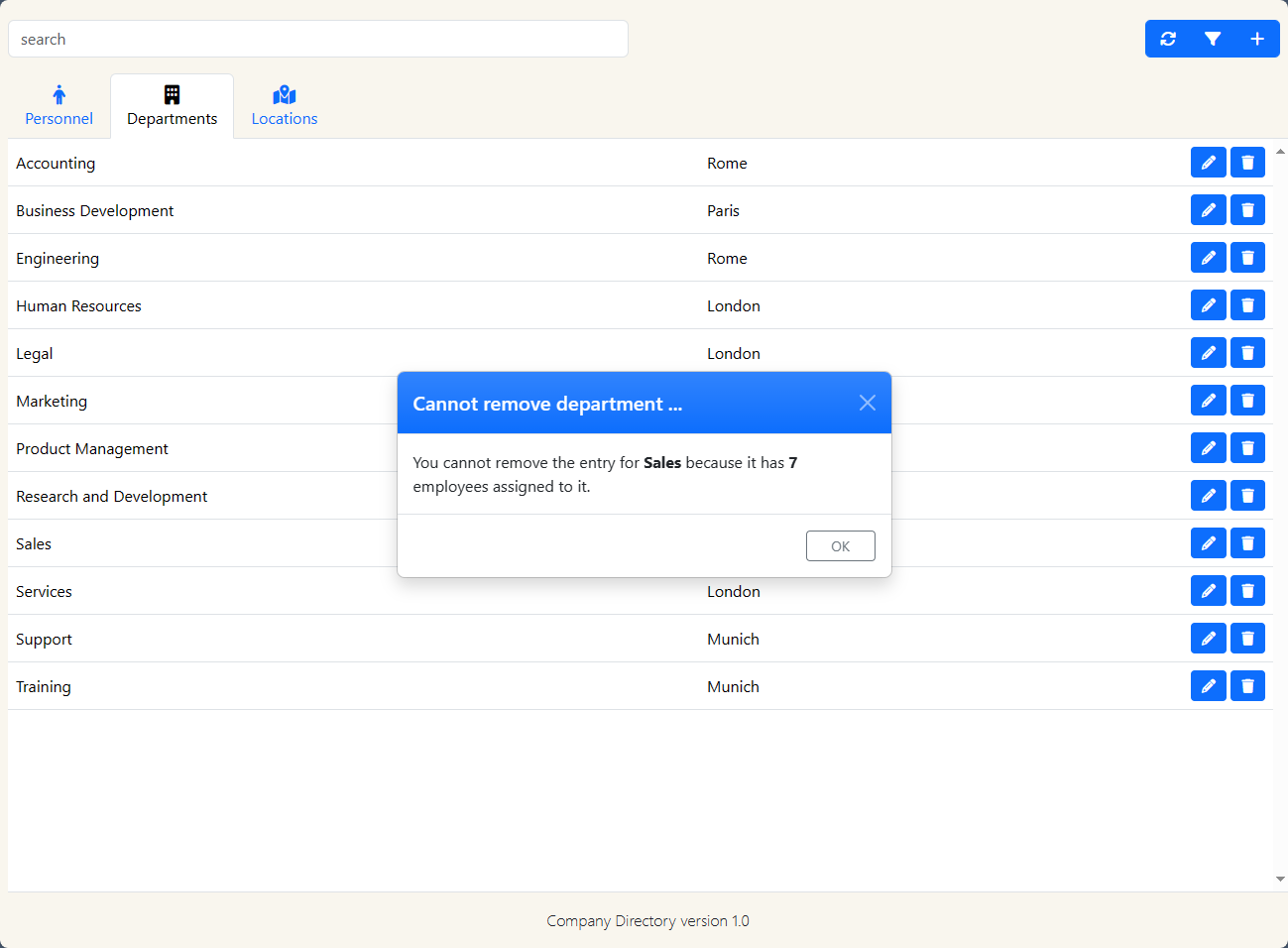The image size is (1288, 948).
Task: Click the scrollbar down arrow
Action: point(1280,879)
